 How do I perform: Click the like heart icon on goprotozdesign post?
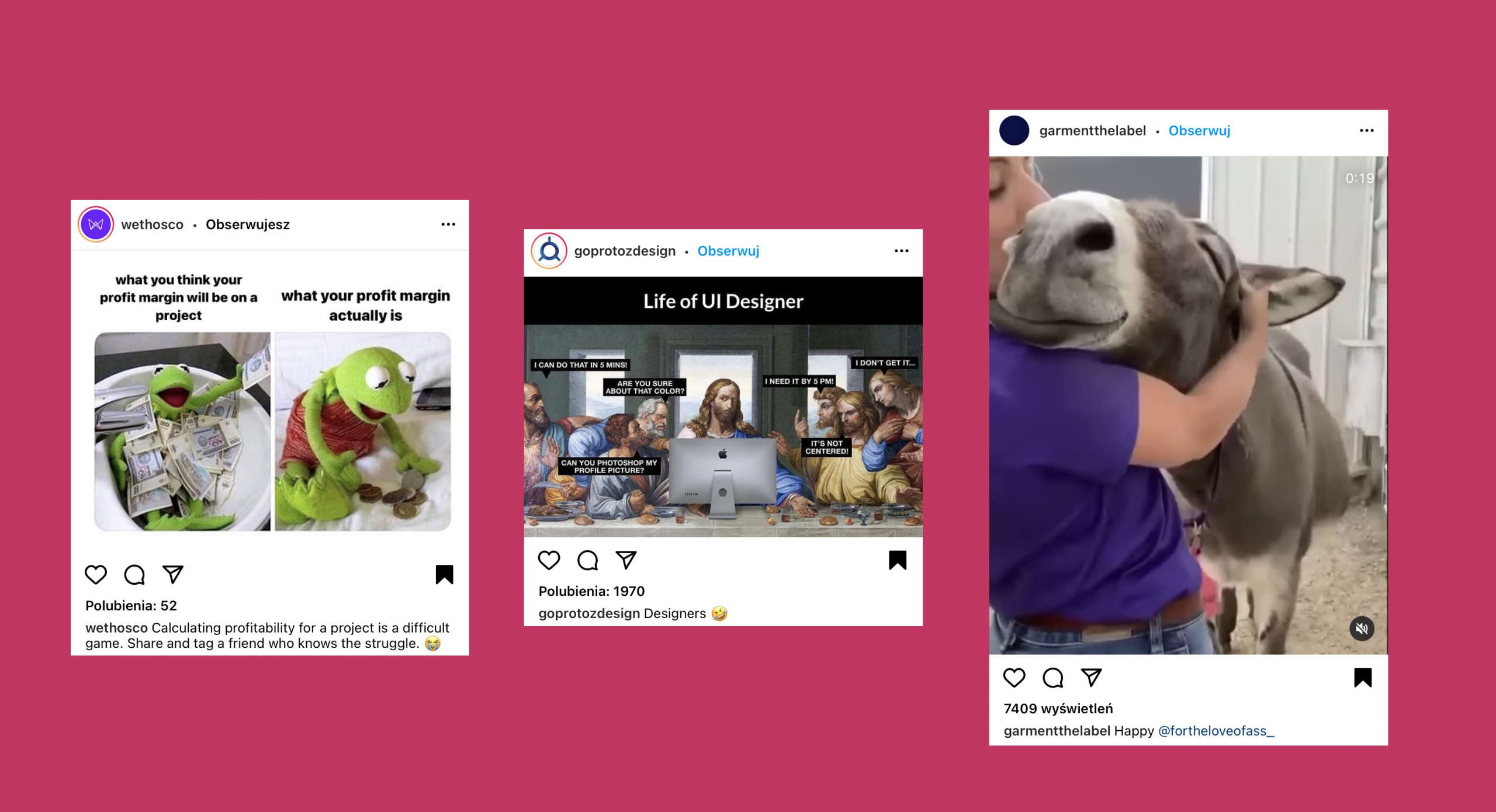click(x=548, y=559)
